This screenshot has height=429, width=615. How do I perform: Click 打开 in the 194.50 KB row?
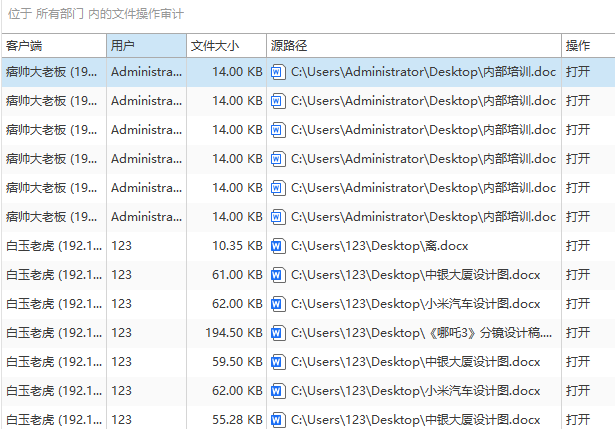[x=578, y=333]
